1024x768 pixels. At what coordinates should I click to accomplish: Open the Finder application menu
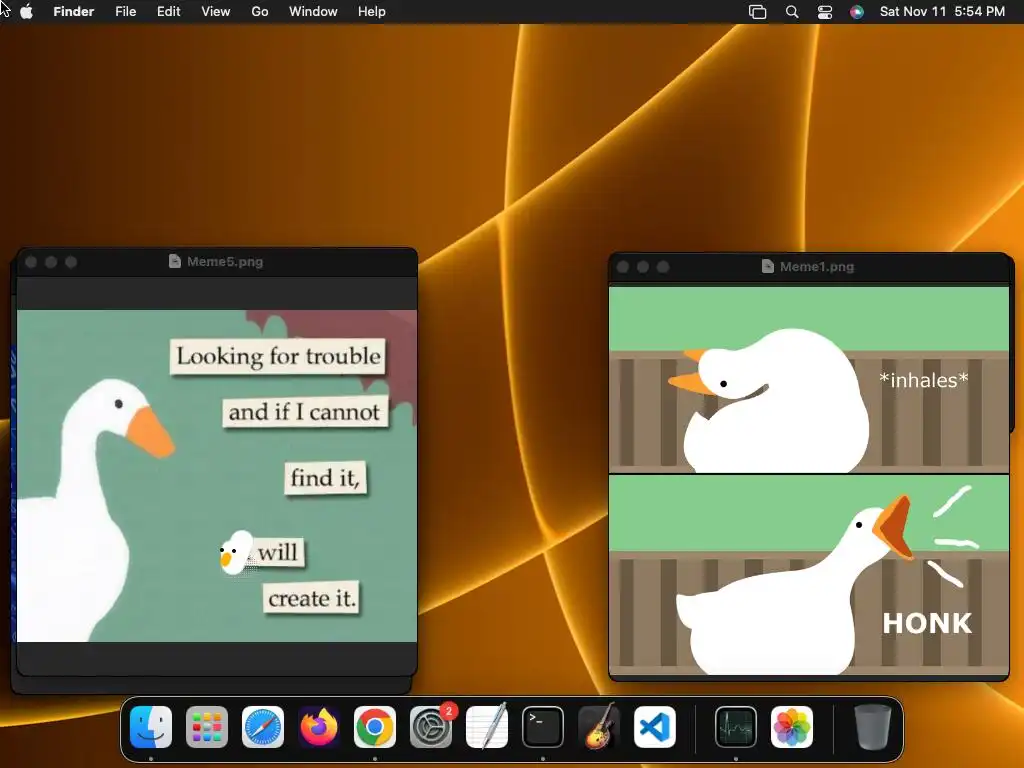pos(74,12)
